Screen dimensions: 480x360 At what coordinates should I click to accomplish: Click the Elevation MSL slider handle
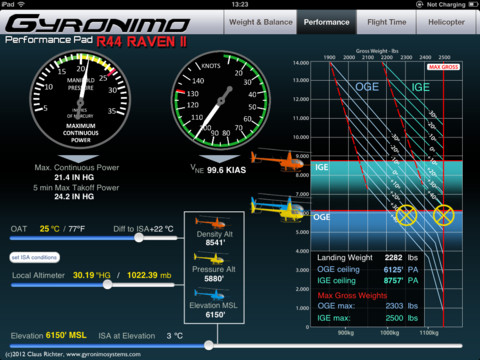click(209, 345)
